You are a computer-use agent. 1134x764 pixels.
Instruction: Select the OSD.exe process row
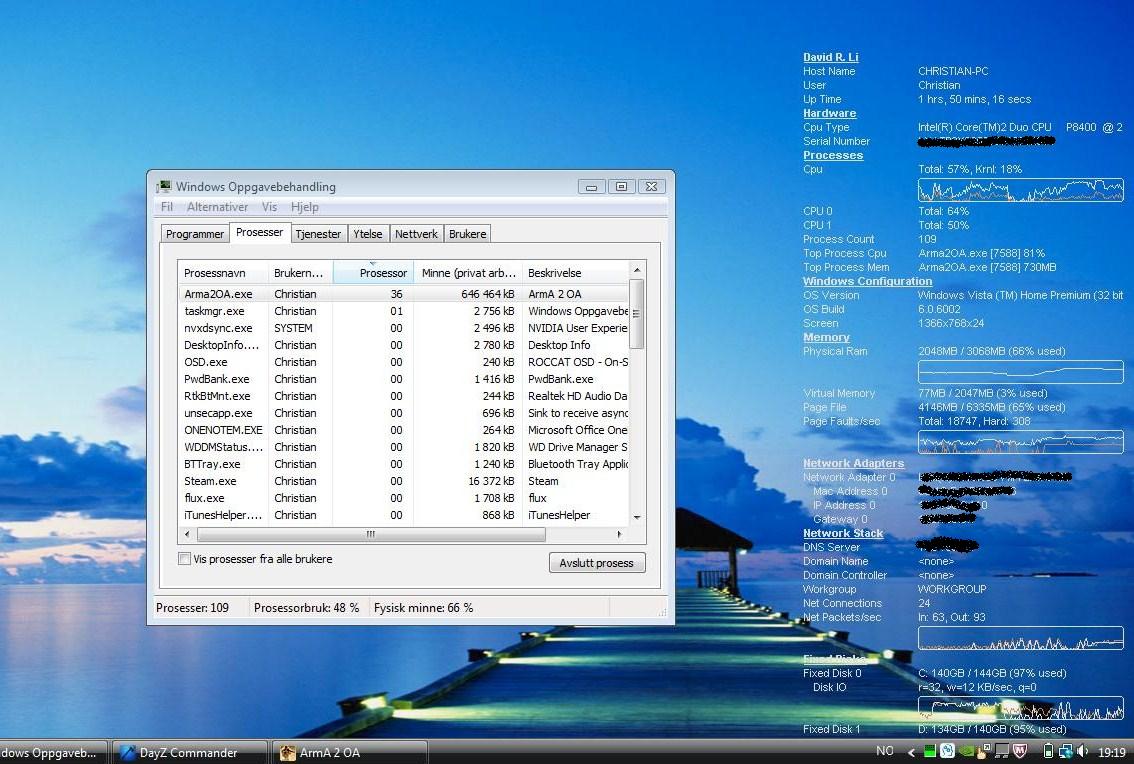coord(404,362)
